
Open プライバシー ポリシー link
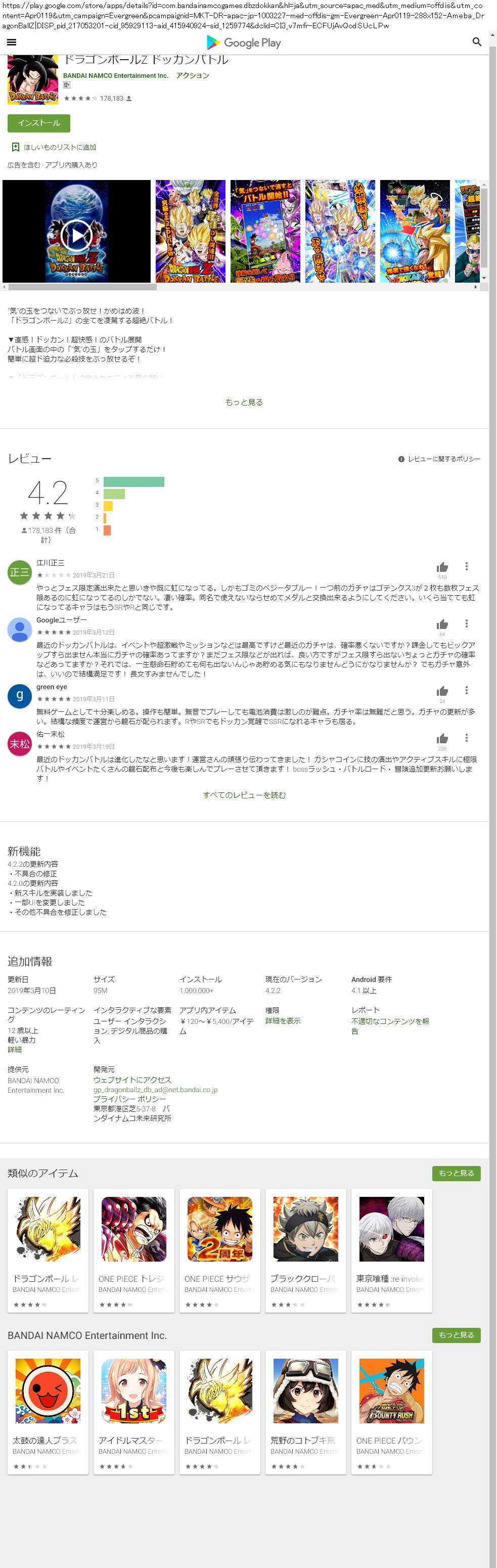[x=129, y=1099]
